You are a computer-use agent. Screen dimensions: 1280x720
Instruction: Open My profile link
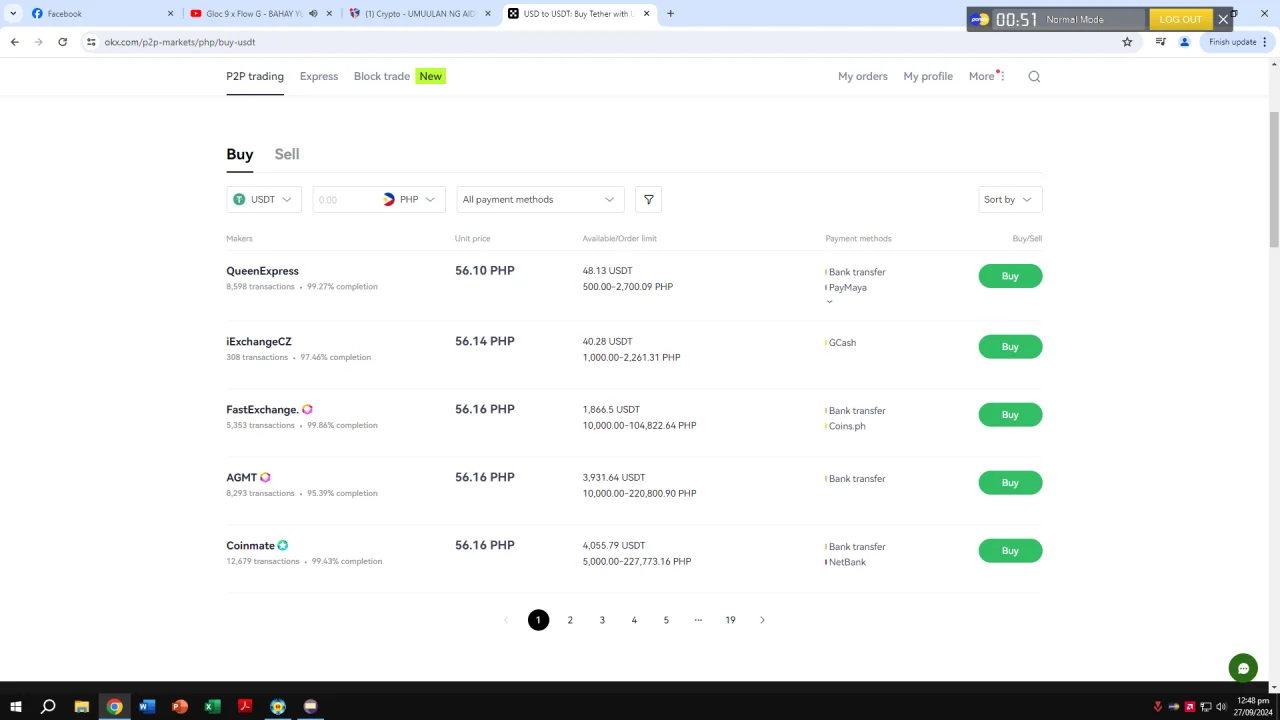(x=928, y=76)
